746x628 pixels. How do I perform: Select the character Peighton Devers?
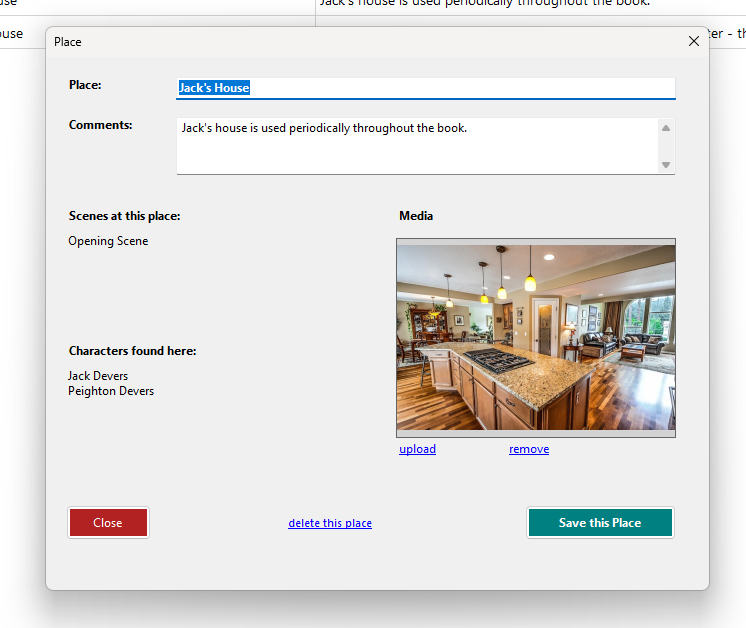[x=111, y=391]
